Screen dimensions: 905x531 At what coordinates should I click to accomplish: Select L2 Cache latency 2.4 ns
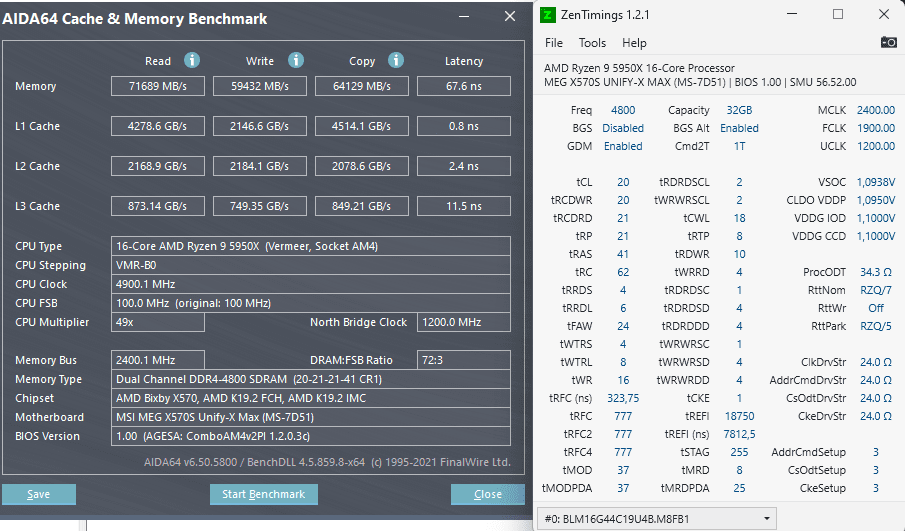coord(463,166)
